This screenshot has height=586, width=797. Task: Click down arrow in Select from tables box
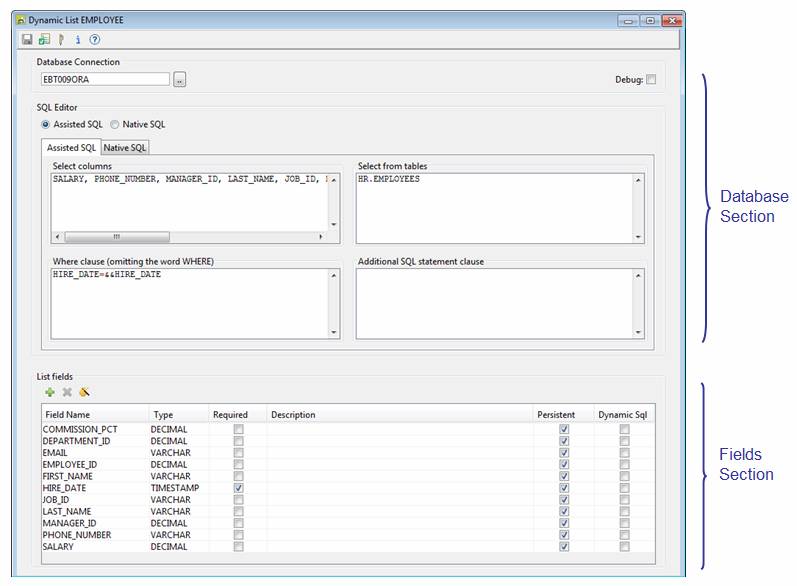click(639, 237)
